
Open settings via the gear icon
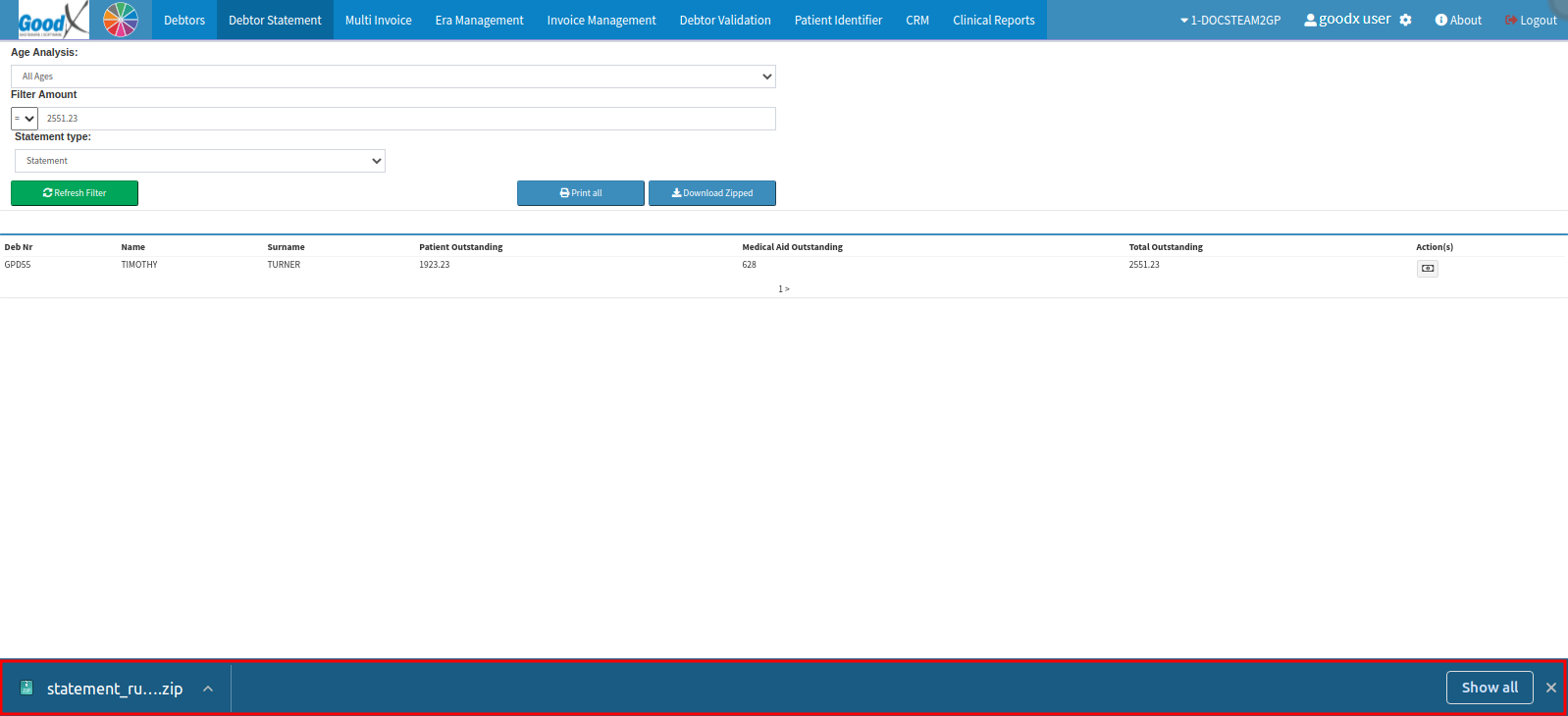[1405, 20]
